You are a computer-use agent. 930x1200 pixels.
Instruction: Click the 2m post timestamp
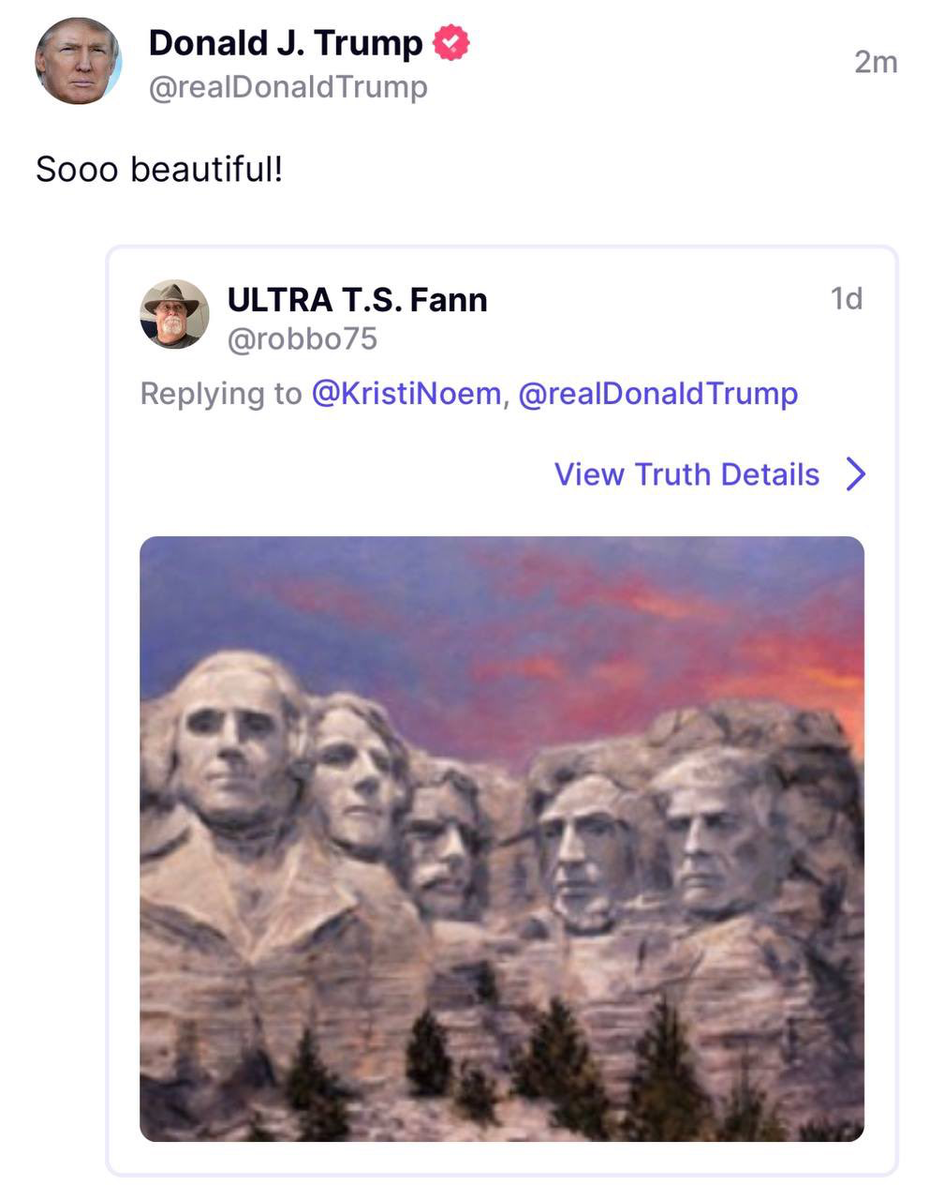(x=875, y=62)
